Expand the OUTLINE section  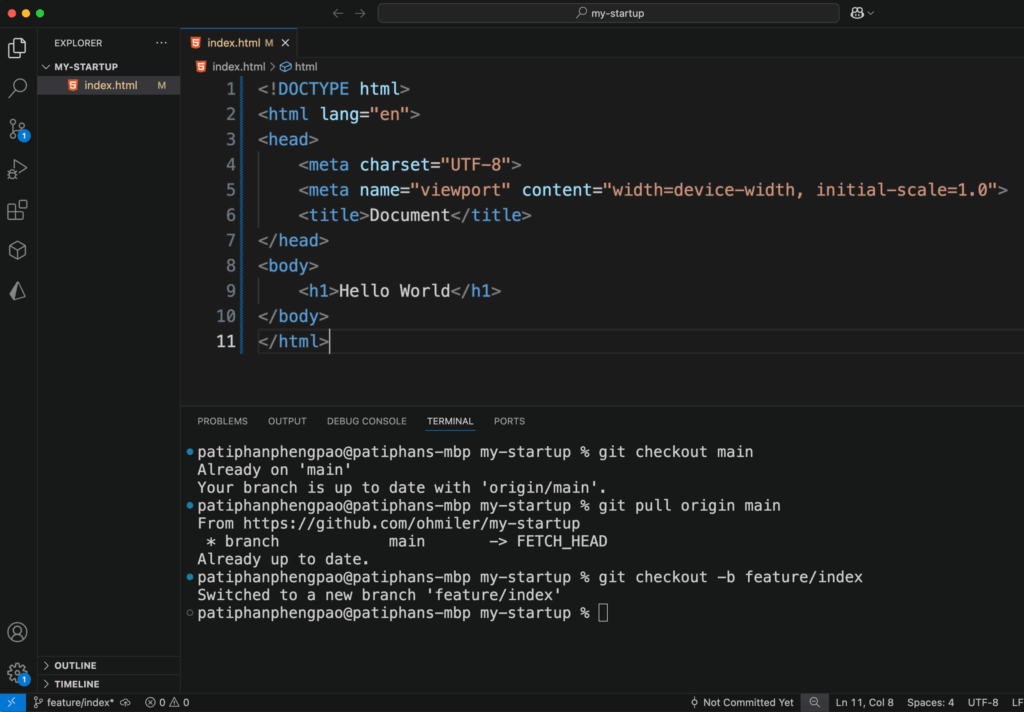click(x=76, y=666)
